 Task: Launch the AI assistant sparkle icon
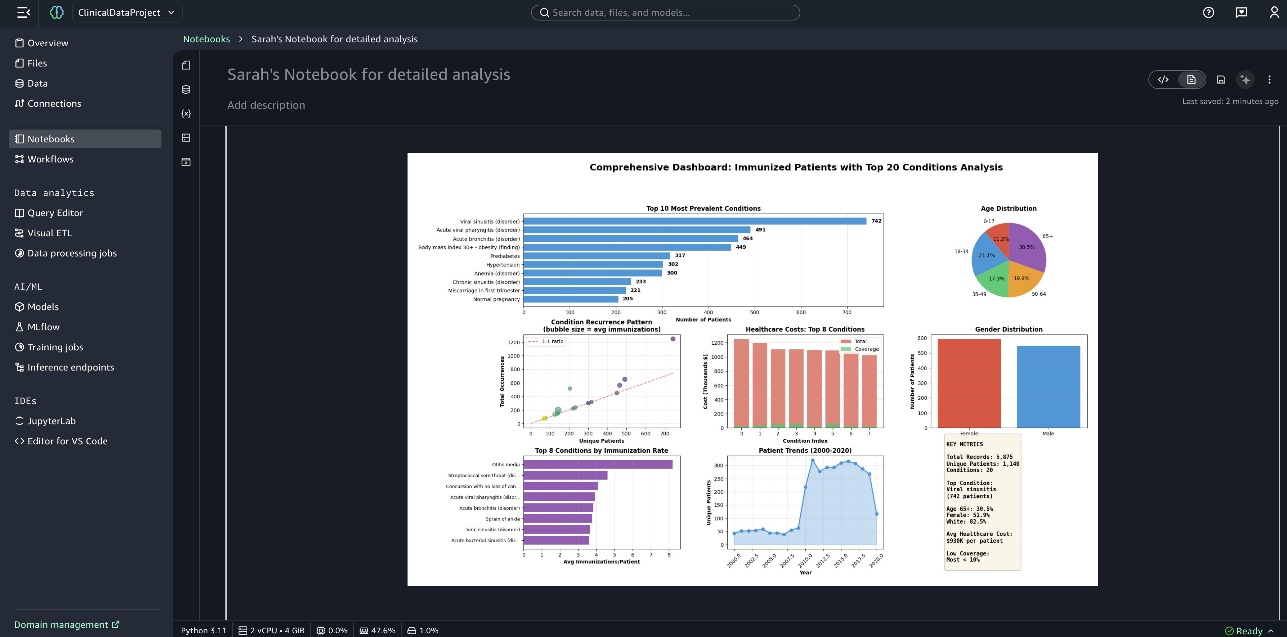point(1245,80)
